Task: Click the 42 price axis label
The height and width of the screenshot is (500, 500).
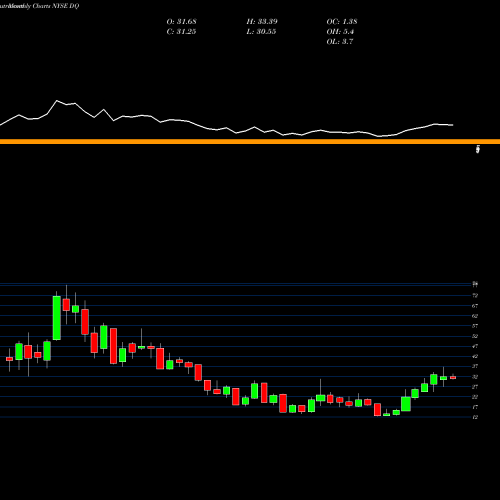Action: pyautogui.click(x=475, y=356)
